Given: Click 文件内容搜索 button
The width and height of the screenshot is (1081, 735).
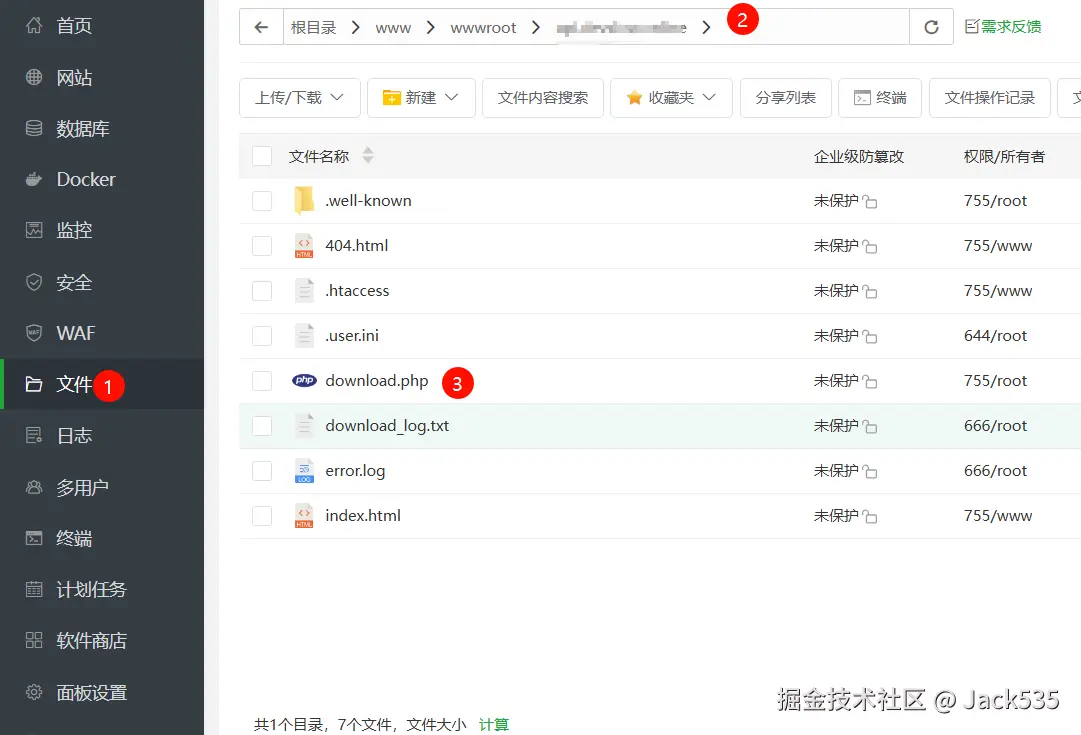Looking at the screenshot, I should coord(543,98).
